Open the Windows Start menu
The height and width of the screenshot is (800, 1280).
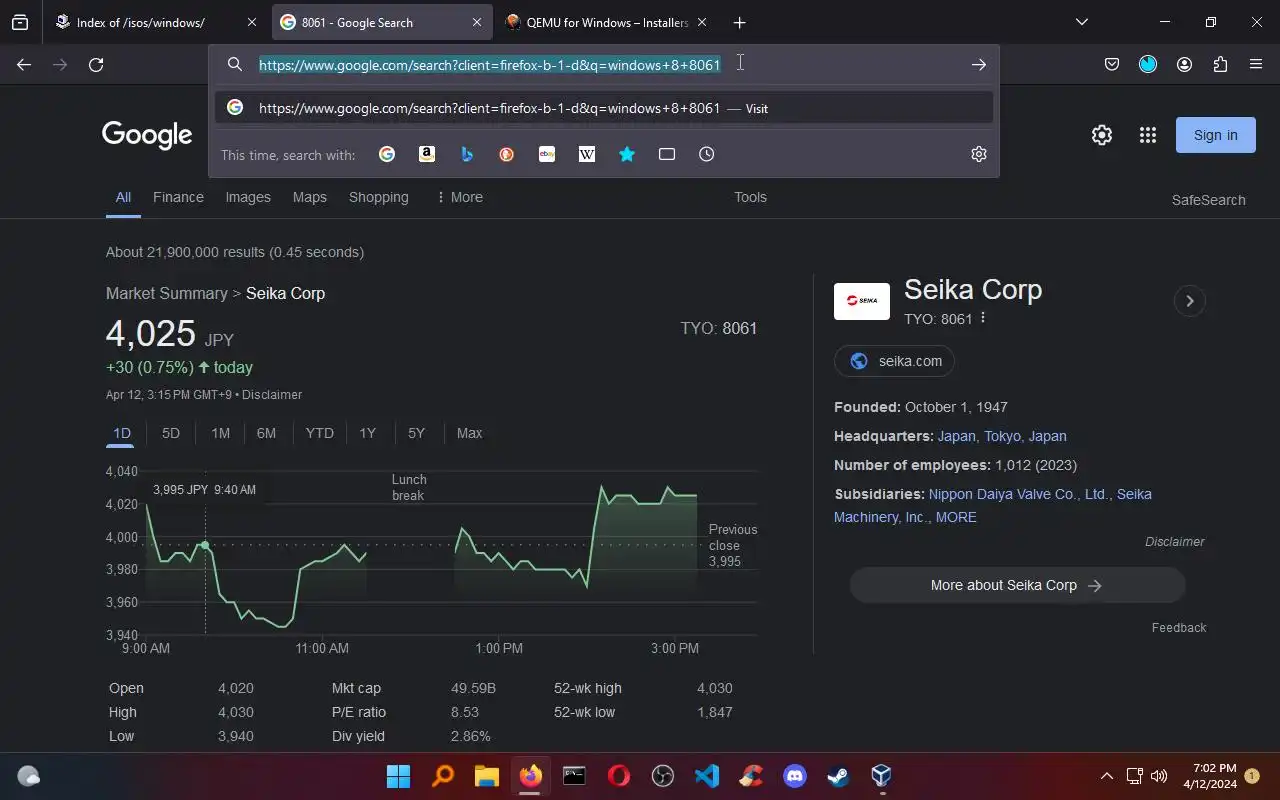tap(398, 776)
